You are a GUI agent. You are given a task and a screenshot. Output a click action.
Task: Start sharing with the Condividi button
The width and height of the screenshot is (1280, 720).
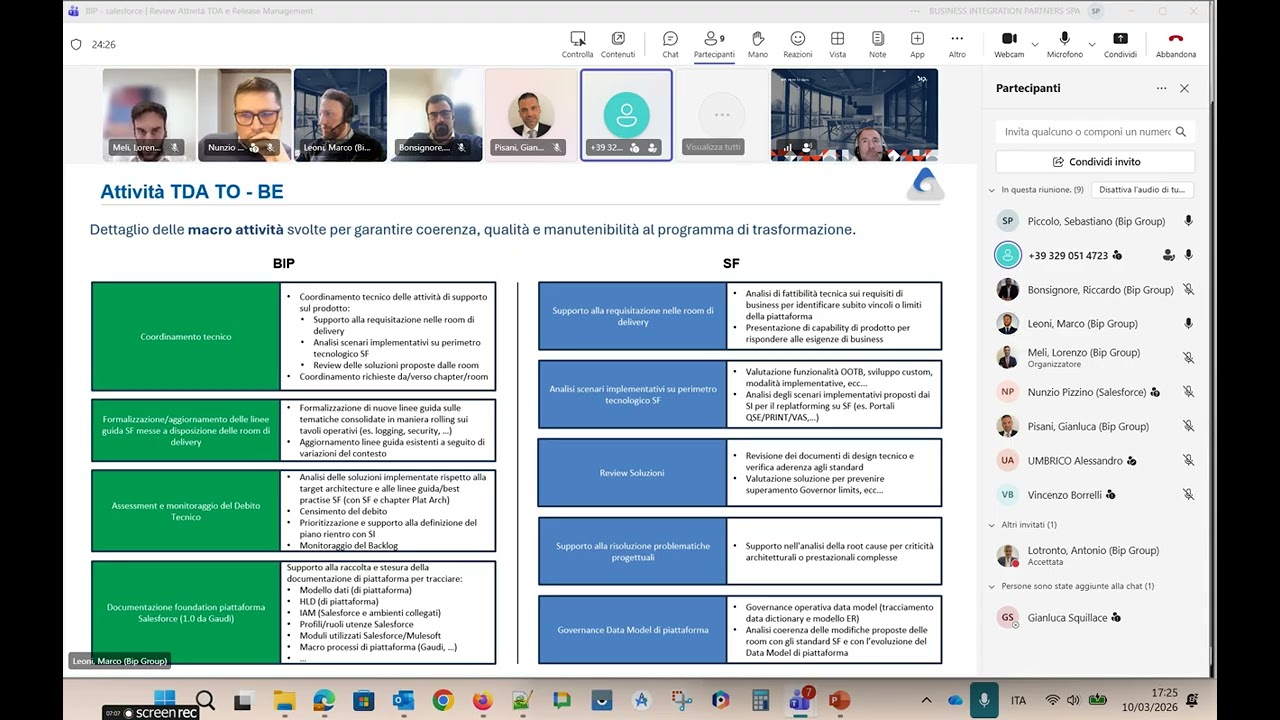(x=1120, y=44)
